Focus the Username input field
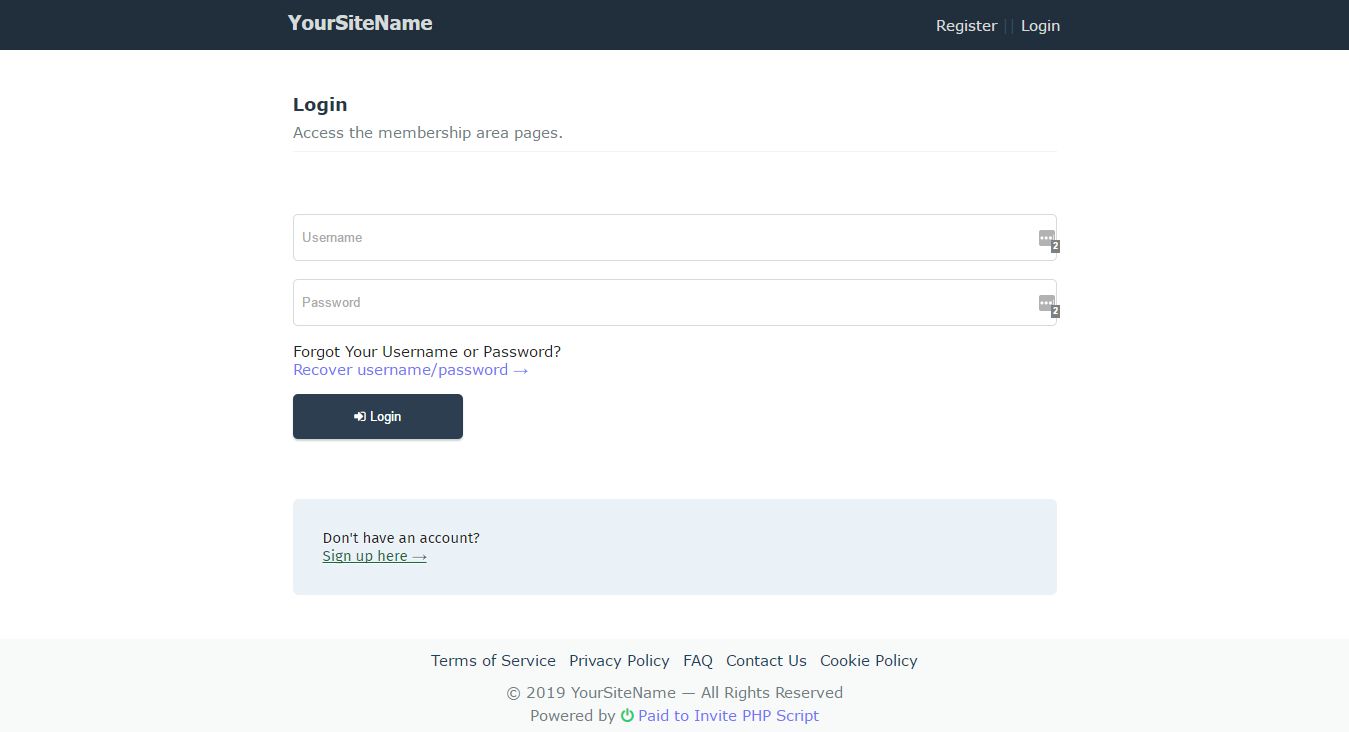The height and width of the screenshot is (732, 1349). 660,238
